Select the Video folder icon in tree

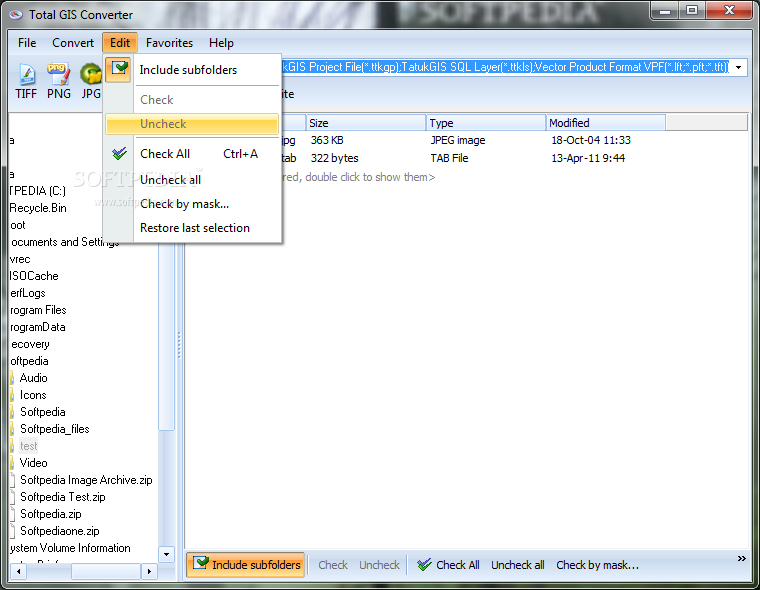pyautogui.click(x=12, y=463)
